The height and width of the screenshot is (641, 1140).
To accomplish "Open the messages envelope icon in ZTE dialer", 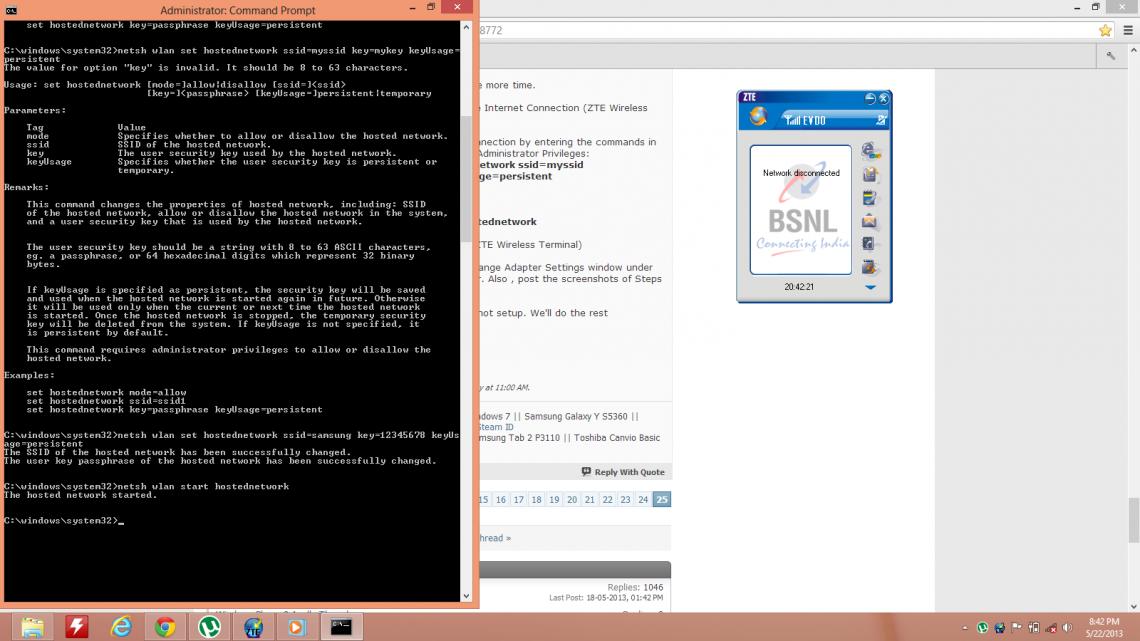I will click(870, 221).
